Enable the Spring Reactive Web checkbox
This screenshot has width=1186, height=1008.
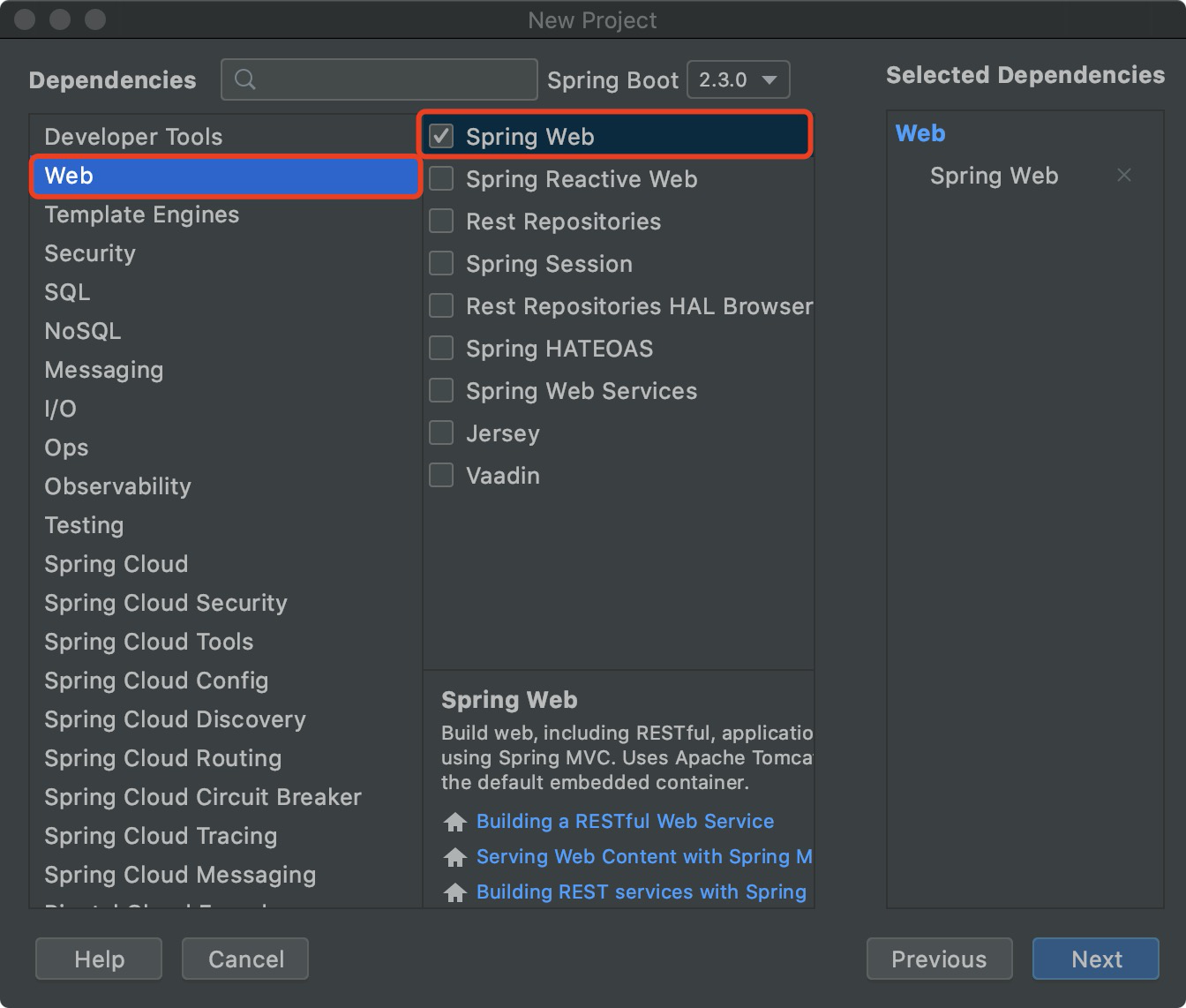point(441,178)
